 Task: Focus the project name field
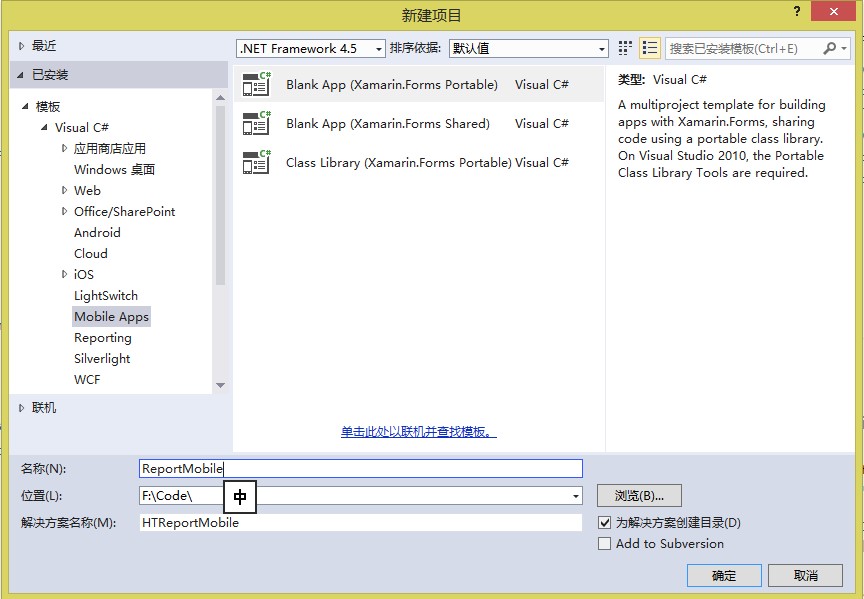tap(361, 469)
